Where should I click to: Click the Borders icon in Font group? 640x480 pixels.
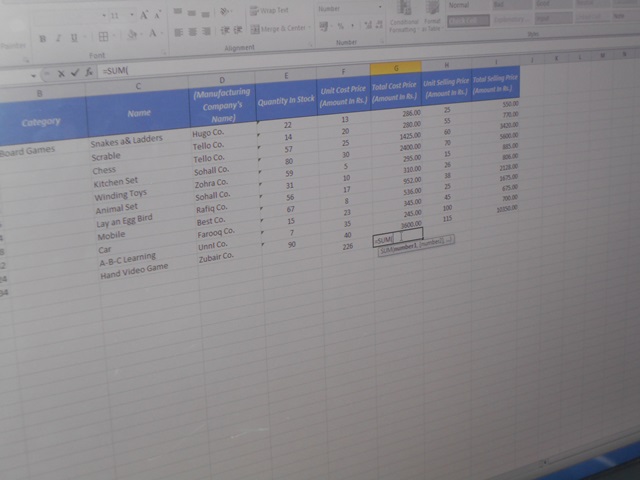pyautogui.click(x=106, y=36)
